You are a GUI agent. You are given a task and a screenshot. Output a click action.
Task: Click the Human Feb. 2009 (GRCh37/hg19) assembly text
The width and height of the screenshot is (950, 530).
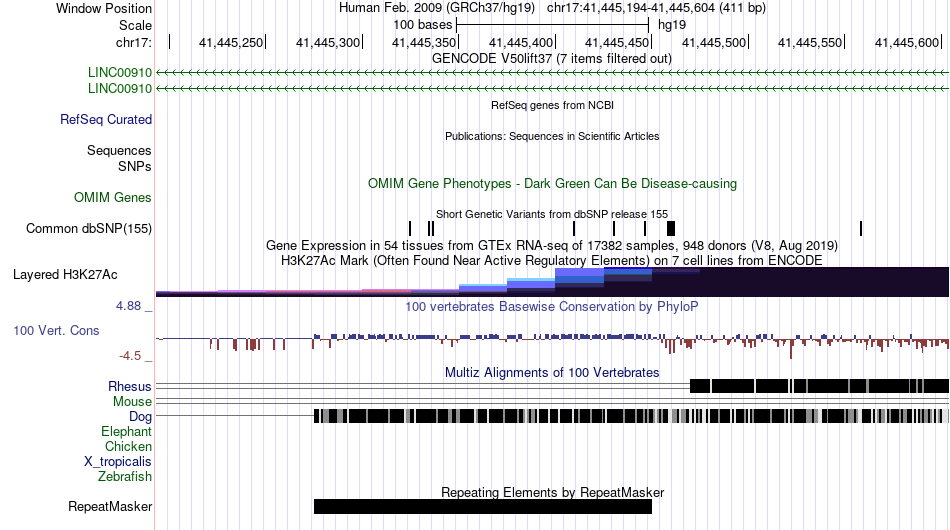(437, 8)
